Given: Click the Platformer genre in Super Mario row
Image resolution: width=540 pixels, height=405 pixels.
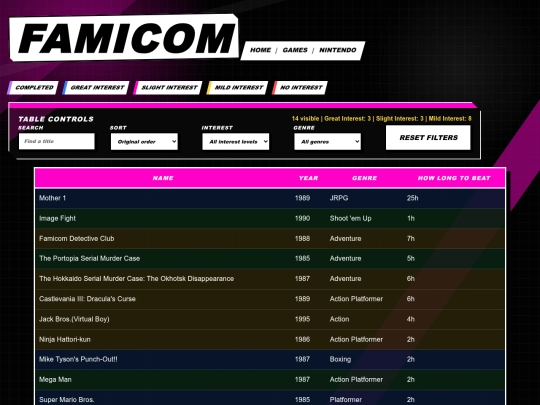Looking at the screenshot, I should tap(346, 399).
